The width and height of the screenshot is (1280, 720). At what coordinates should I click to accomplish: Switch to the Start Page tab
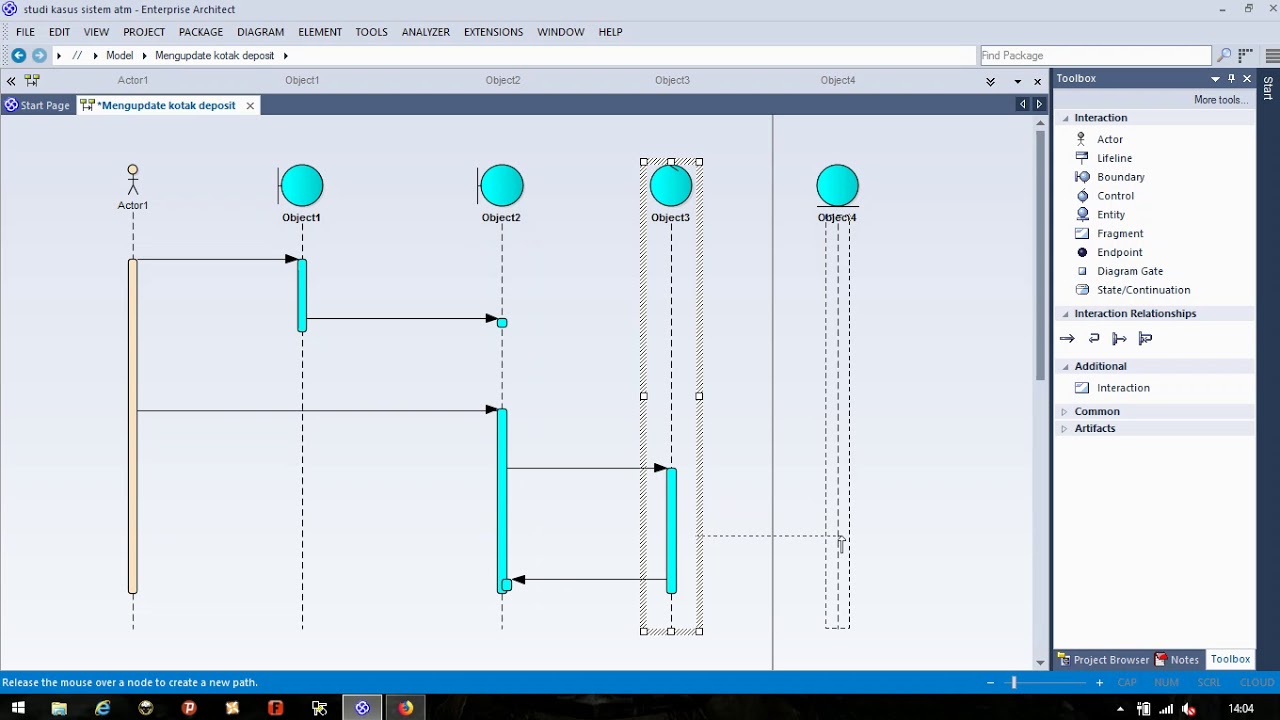37,105
